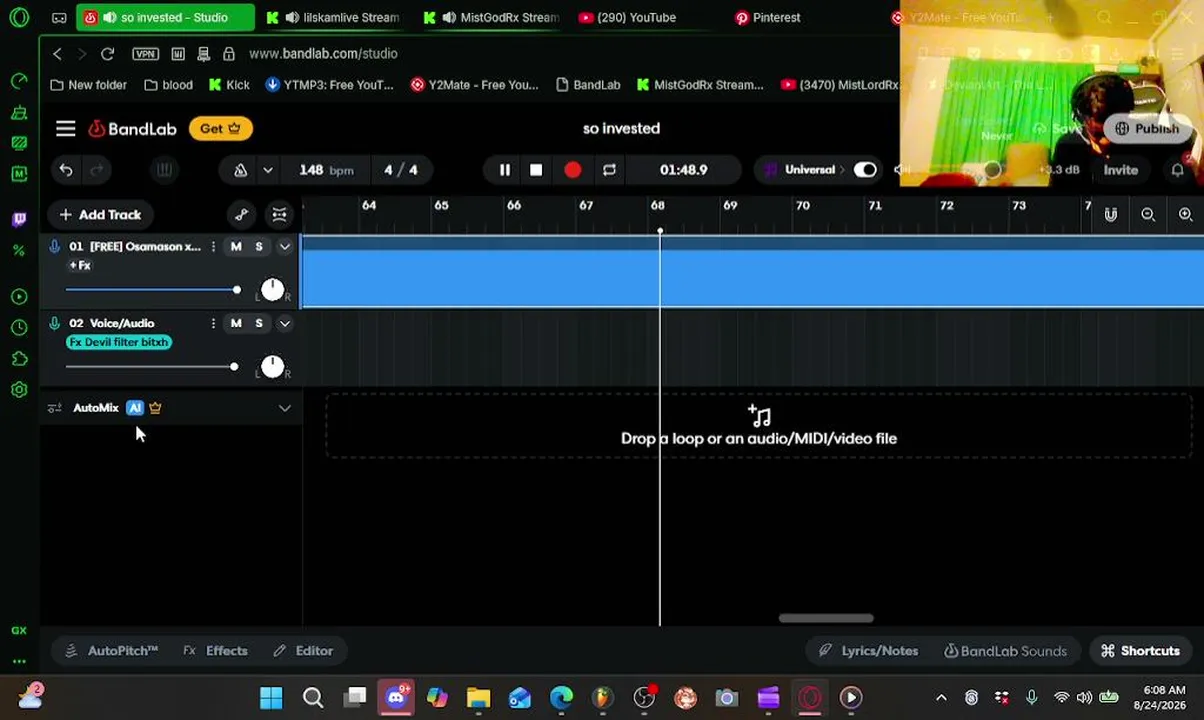The width and height of the screenshot is (1204, 720).
Task: Click track 01 pan knob
Action: point(272,290)
